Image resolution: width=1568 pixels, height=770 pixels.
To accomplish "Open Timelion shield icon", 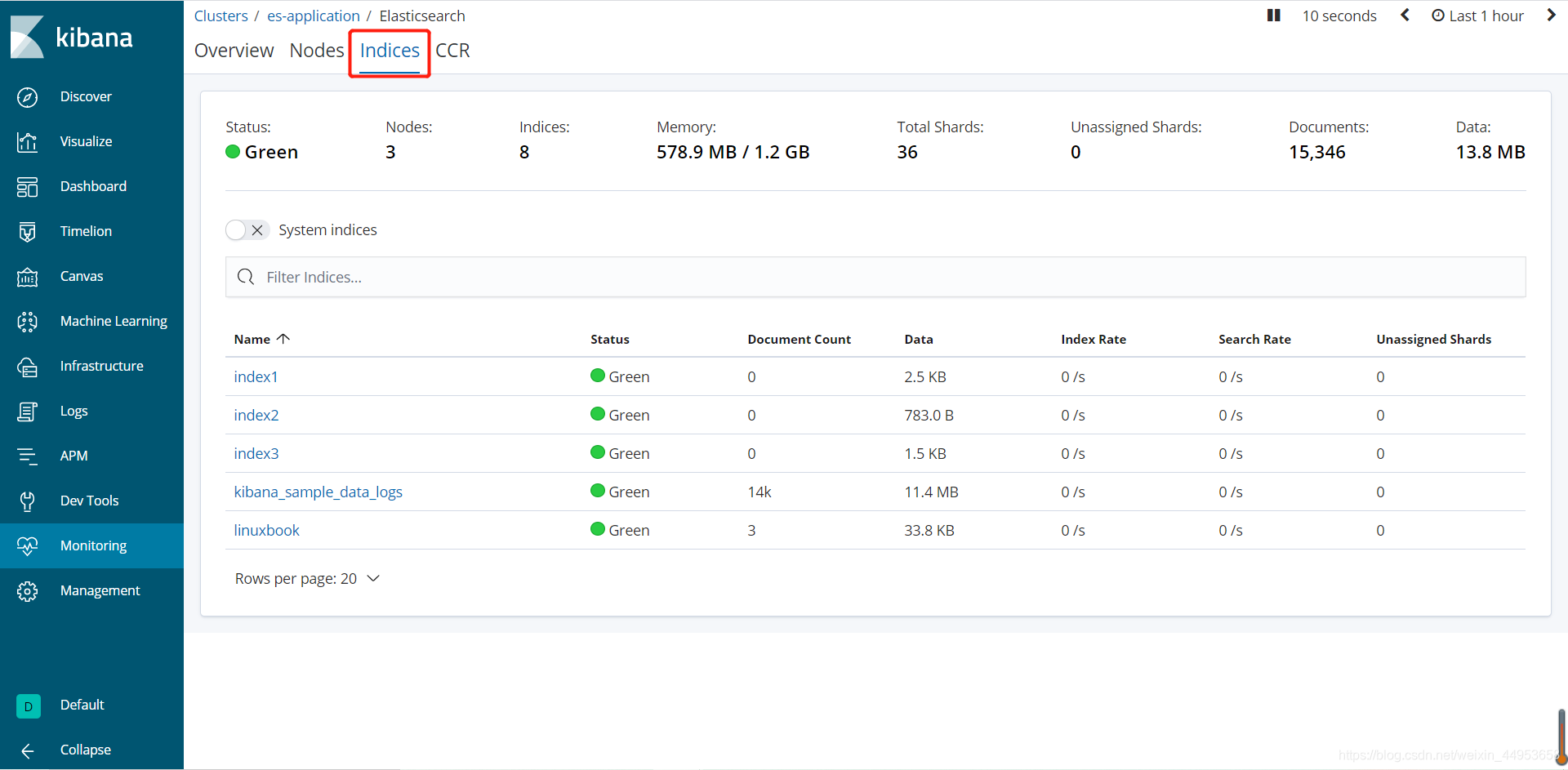I will [27, 232].
